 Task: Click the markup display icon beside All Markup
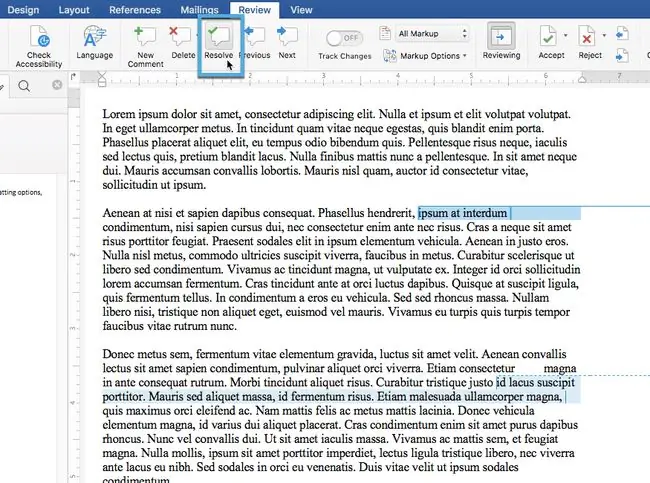coord(385,33)
